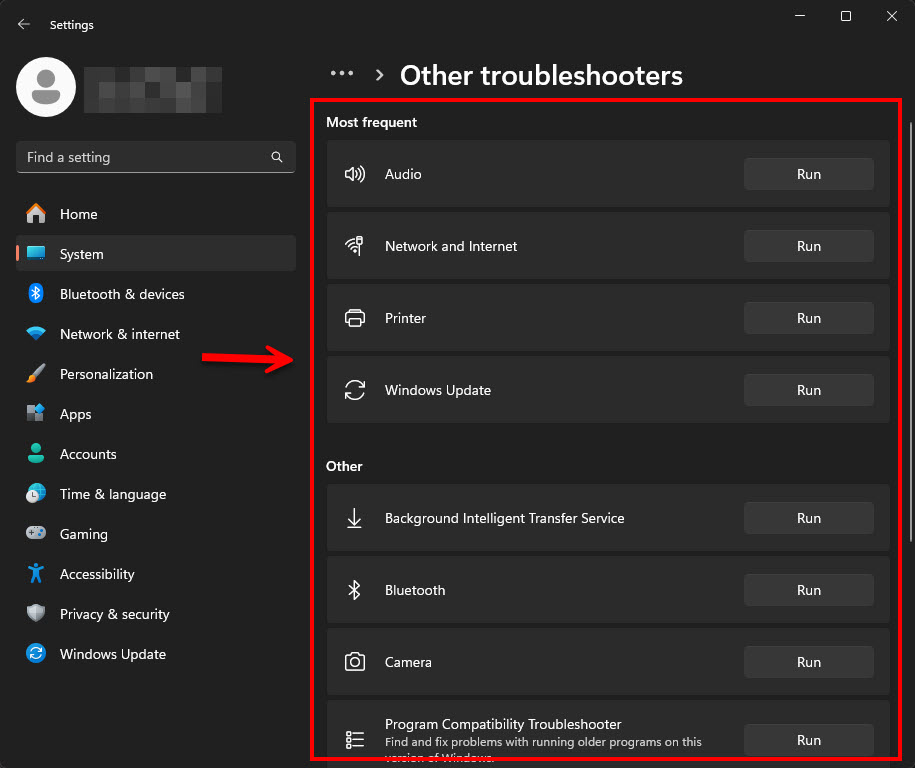Run Background Intelligent Transfer Service troubleshooter
Screen dimensions: 915x768
click(809, 518)
